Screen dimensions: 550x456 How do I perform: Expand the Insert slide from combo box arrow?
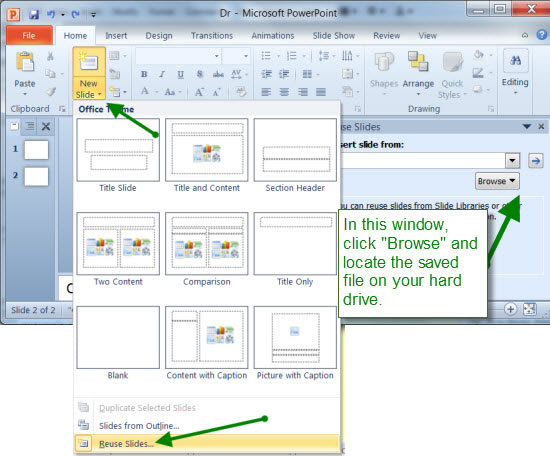coord(512,161)
